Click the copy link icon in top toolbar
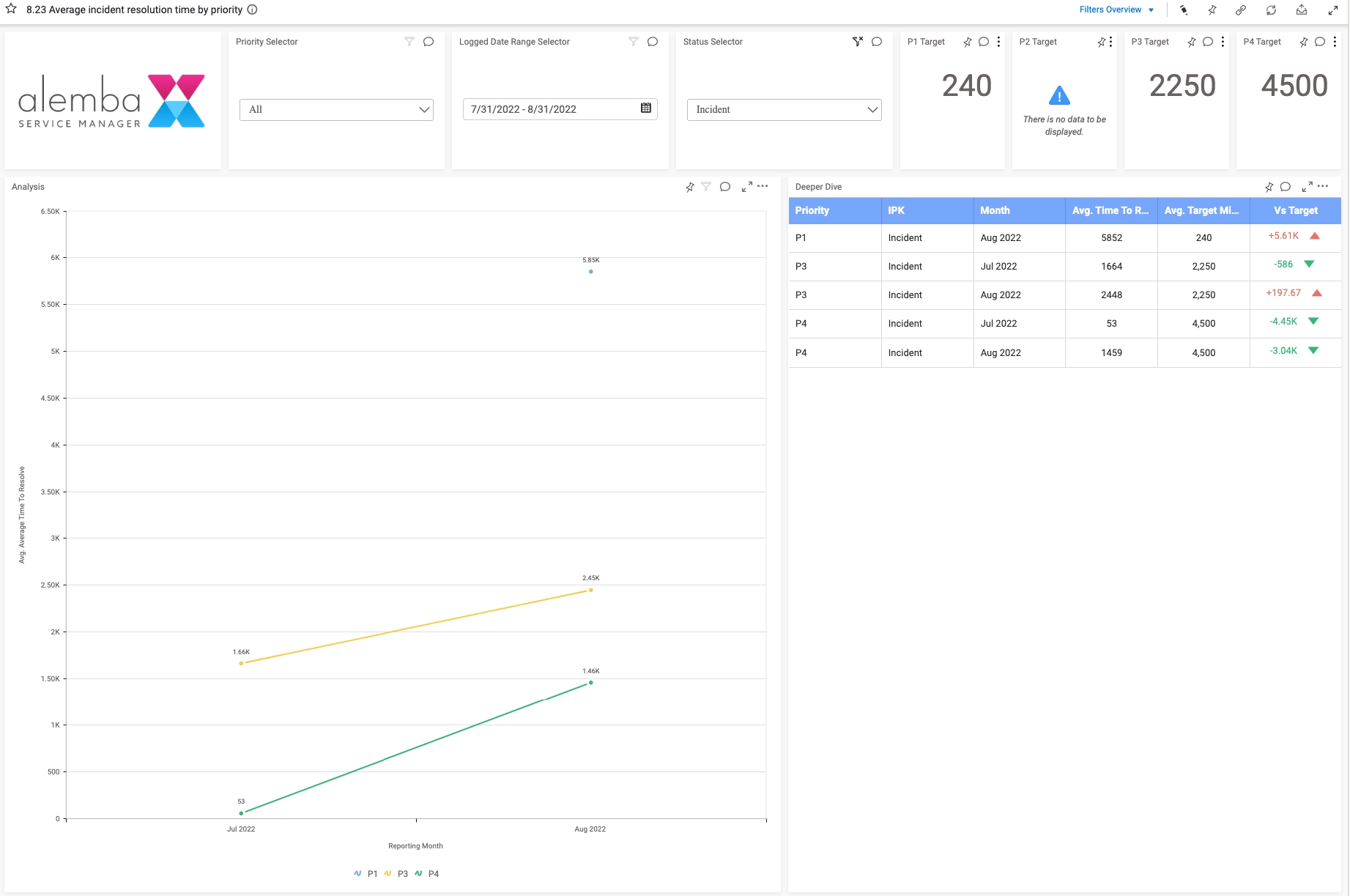The image size is (1350, 896). tap(1241, 10)
